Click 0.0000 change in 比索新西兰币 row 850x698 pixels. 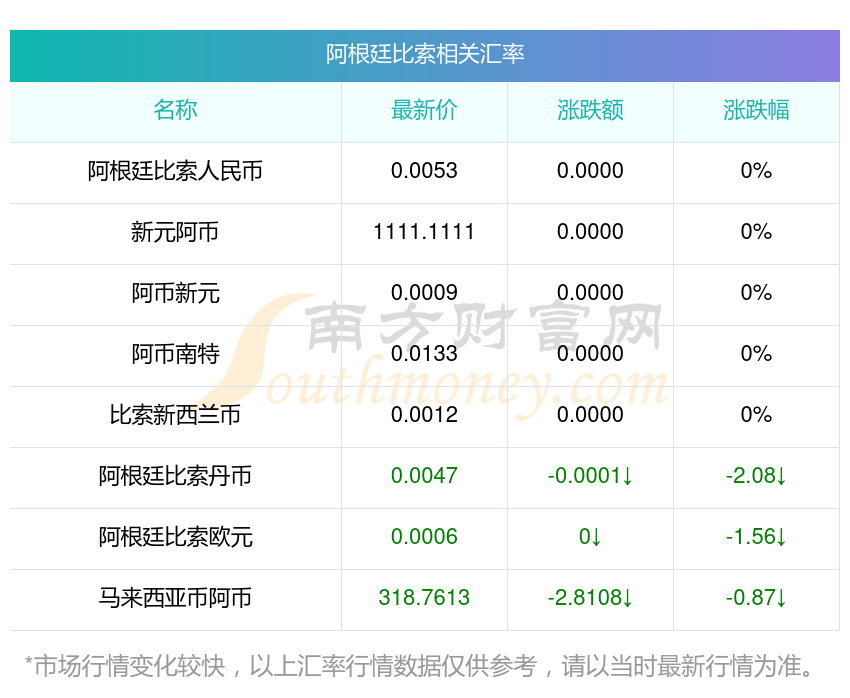point(590,415)
